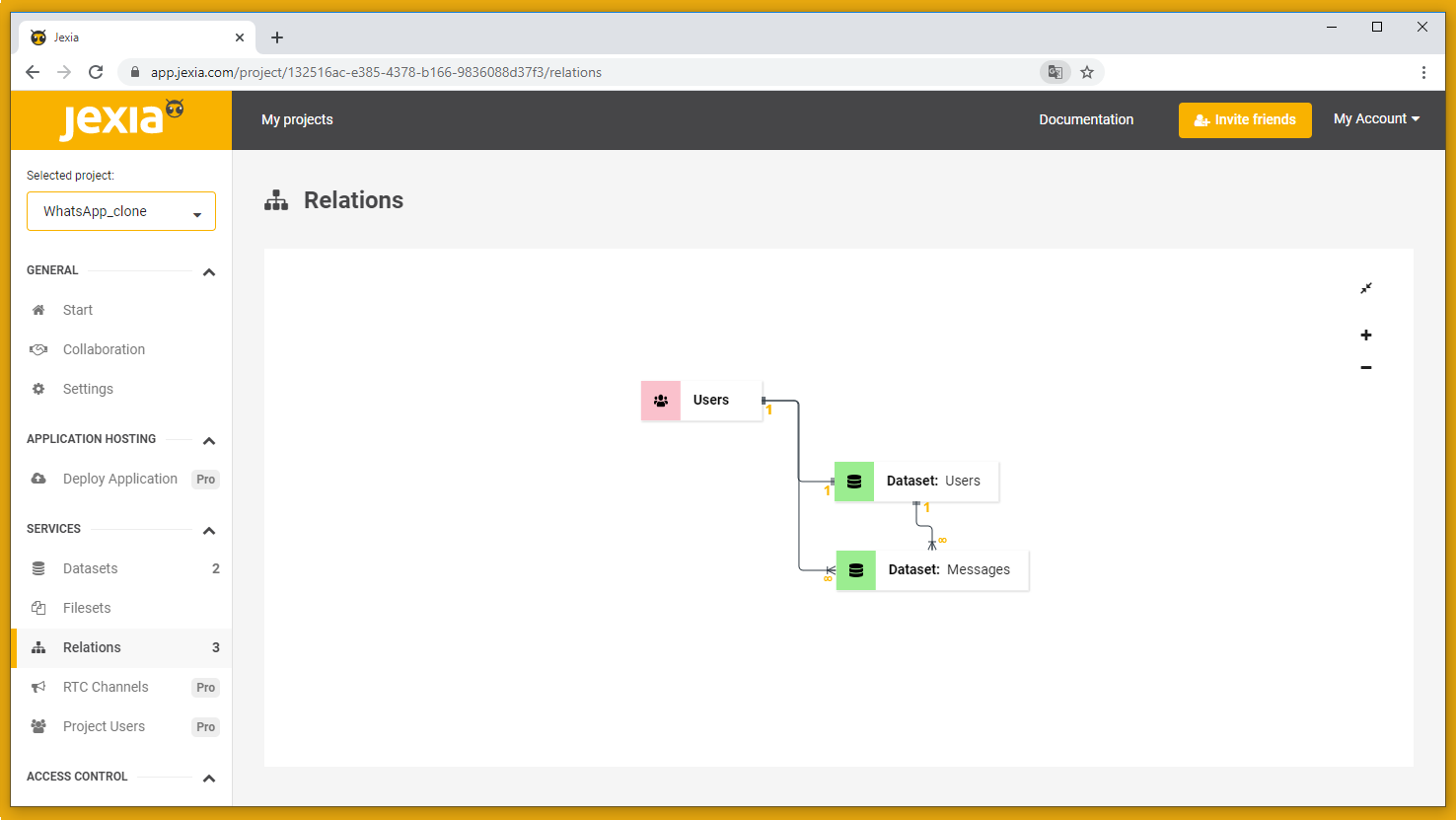The height and width of the screenshot is (820, 1456).
Task: Bookmark this page with the star icon
Action: (1087, 72)
